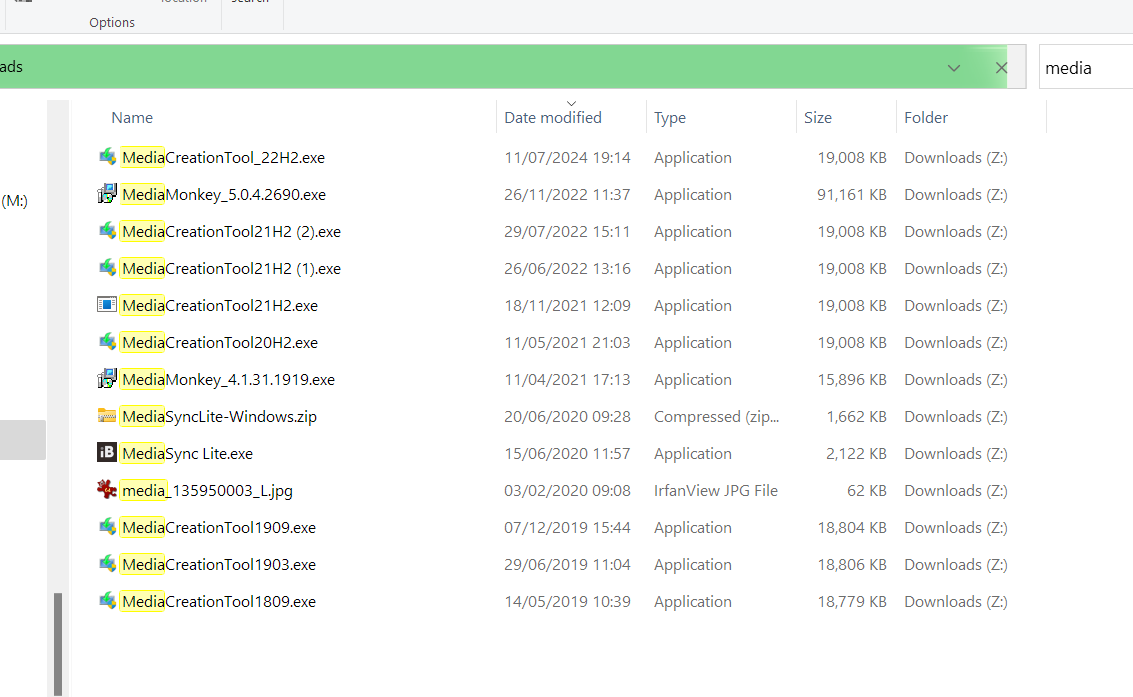Sort files by Date modified column
1133x697 pixels.
(x=553, y=118)
